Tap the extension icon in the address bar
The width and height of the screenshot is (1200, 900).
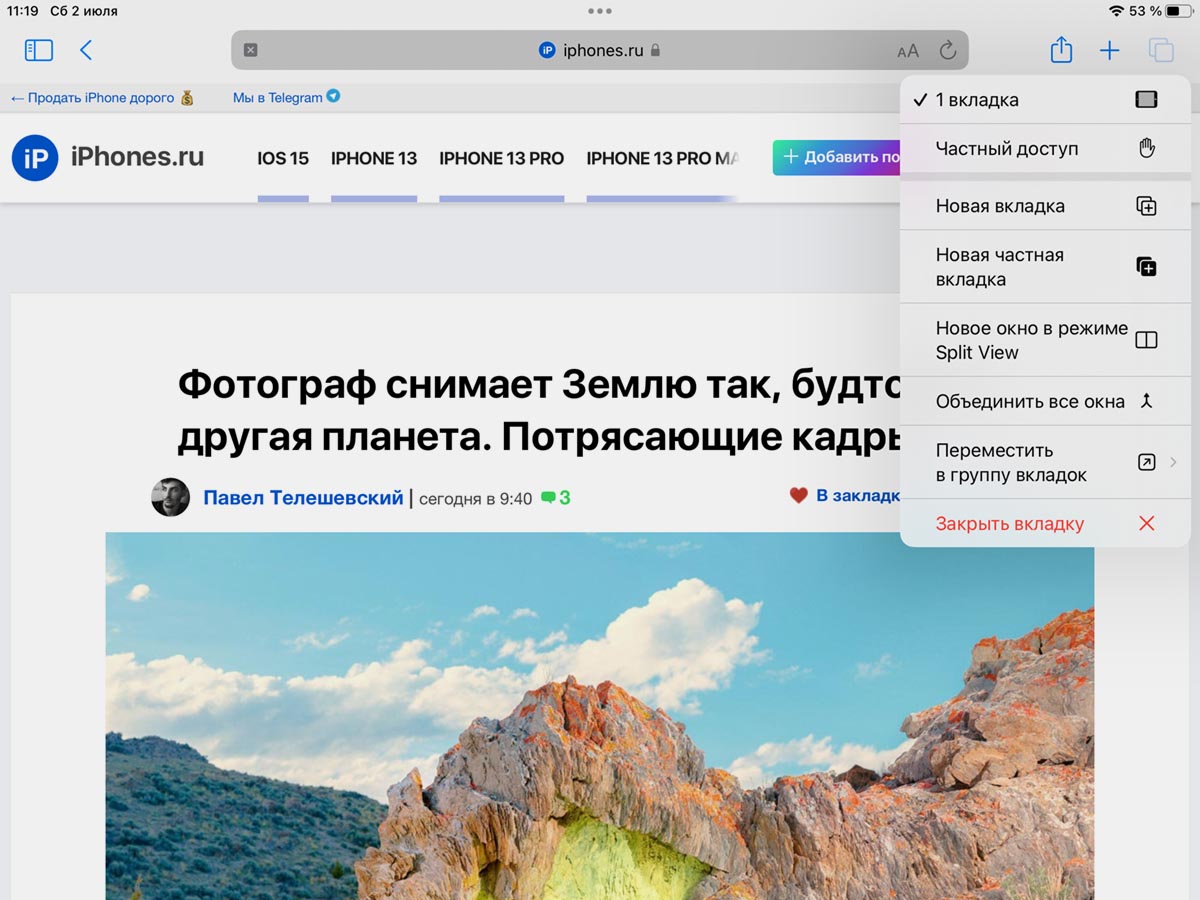pyautogui.click(x=250, y=50)
